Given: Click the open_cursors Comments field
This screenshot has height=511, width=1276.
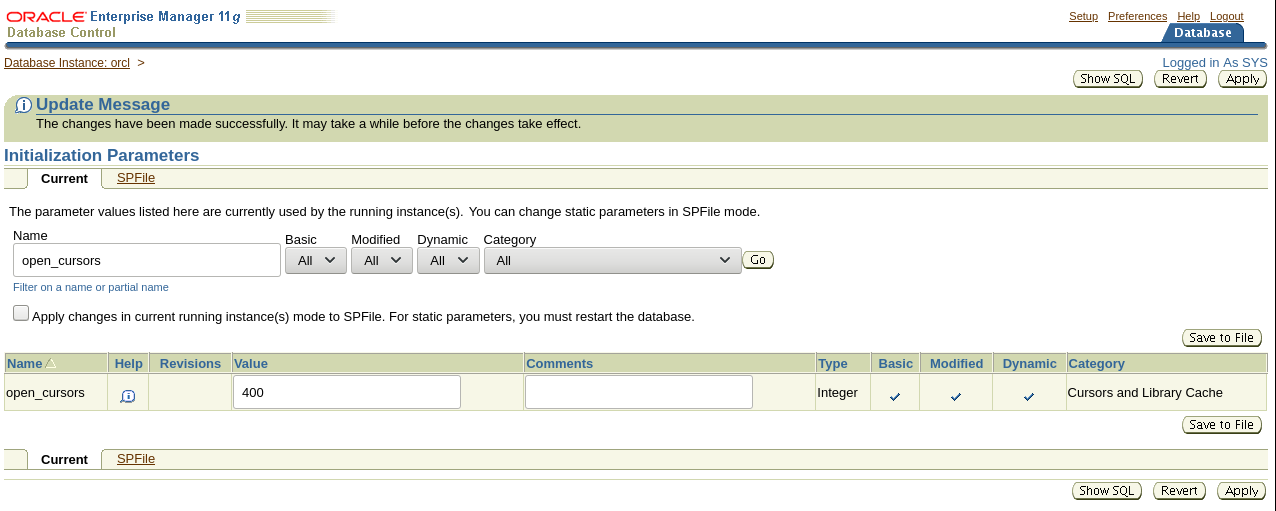Looking at the screenshot, I should click(x=639, y=392).
